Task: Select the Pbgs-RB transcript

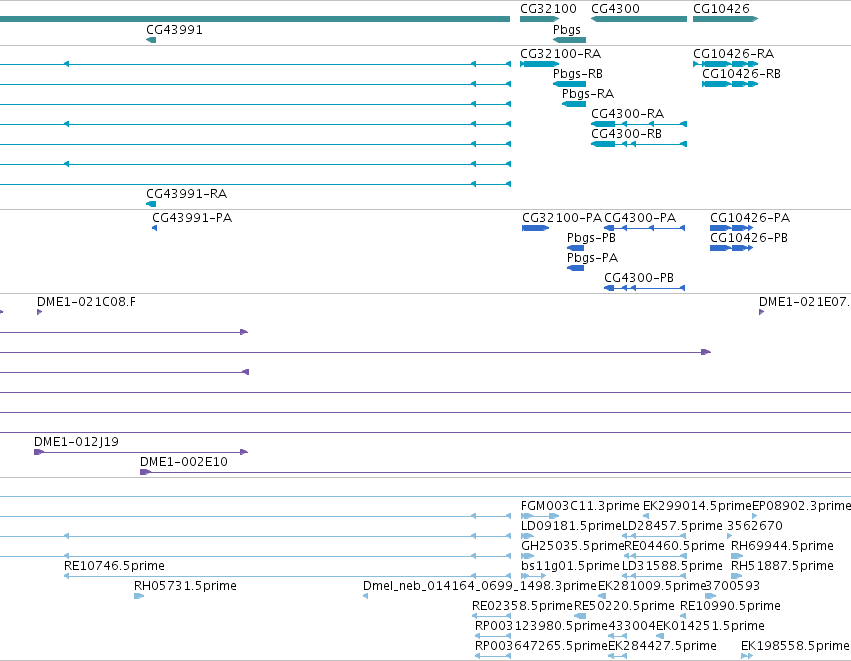Action: point(569,84)
